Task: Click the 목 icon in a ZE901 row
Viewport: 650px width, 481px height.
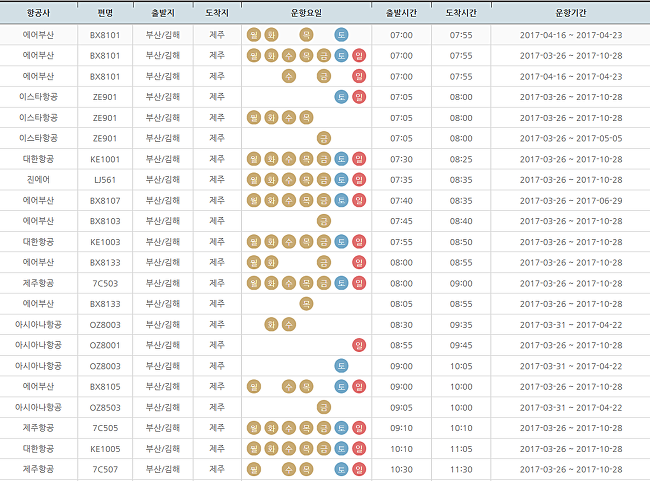Action: point(306,118)
